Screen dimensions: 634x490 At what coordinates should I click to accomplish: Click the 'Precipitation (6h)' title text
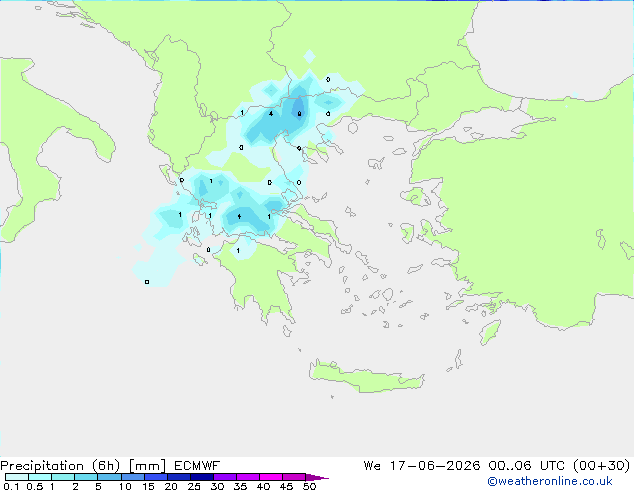60,466
